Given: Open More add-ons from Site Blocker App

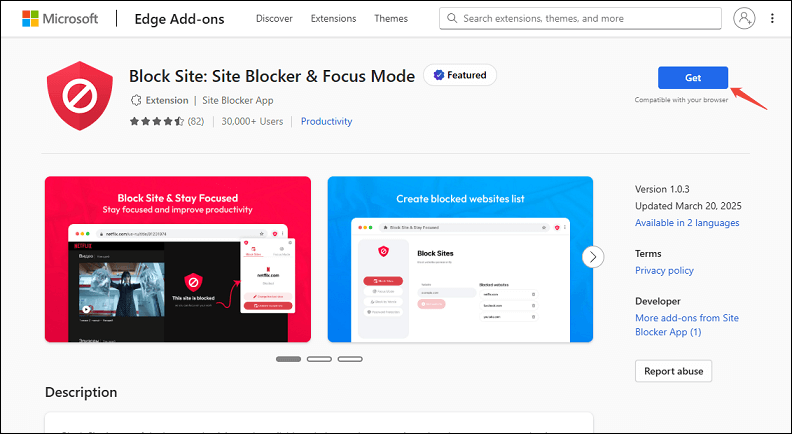Looking at the screenshot, I should click(687, 325).
